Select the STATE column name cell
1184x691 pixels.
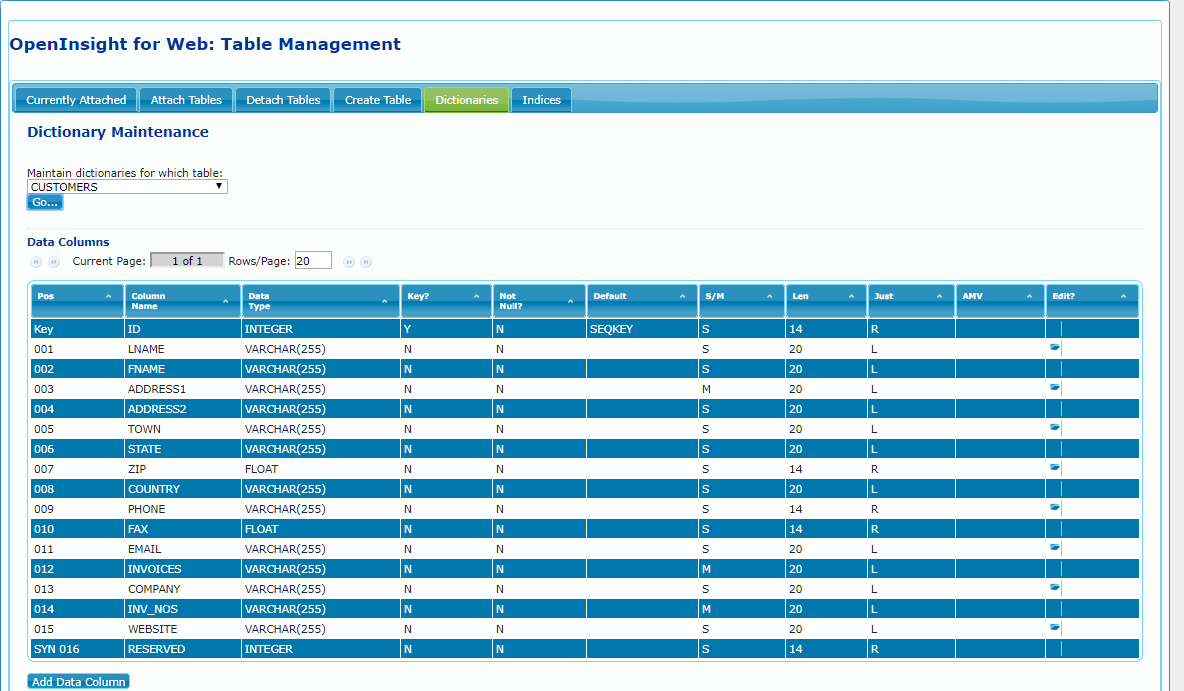tap(183, 449)
